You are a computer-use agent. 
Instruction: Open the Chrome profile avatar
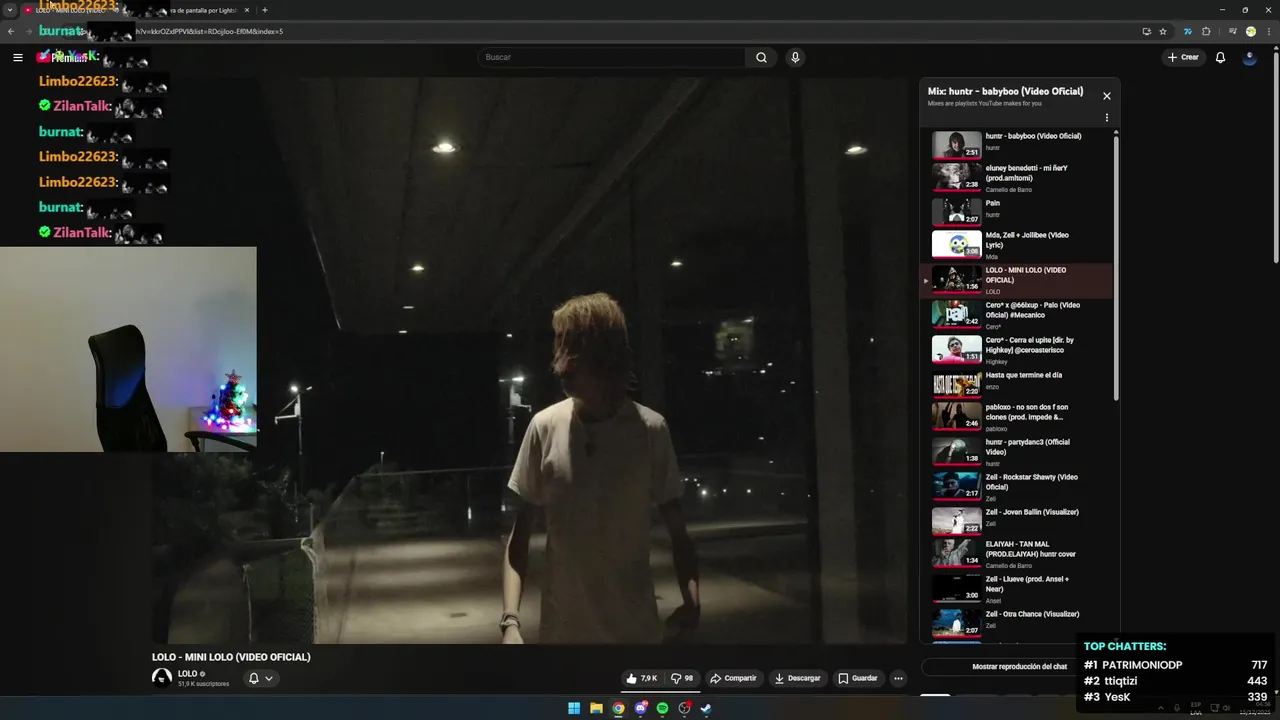(1250, 31)
